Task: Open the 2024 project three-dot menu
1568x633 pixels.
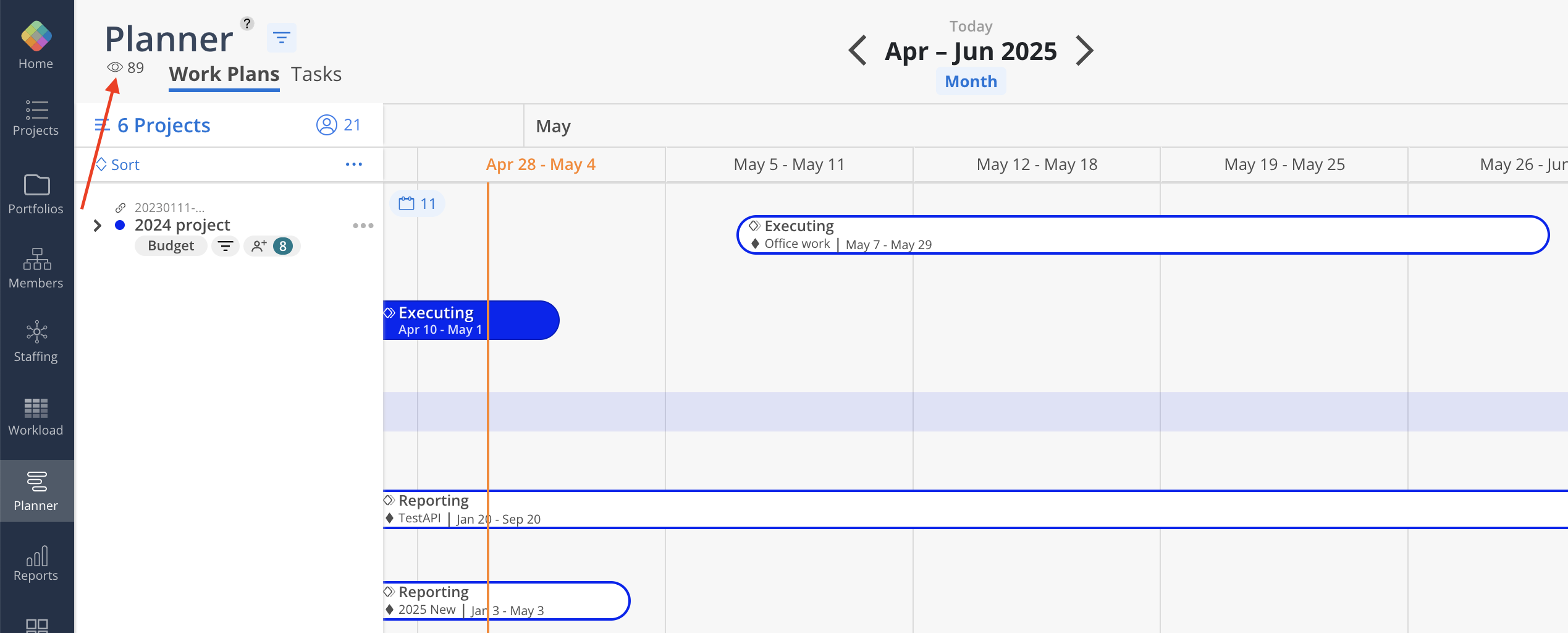Action: tap(363, 226)
